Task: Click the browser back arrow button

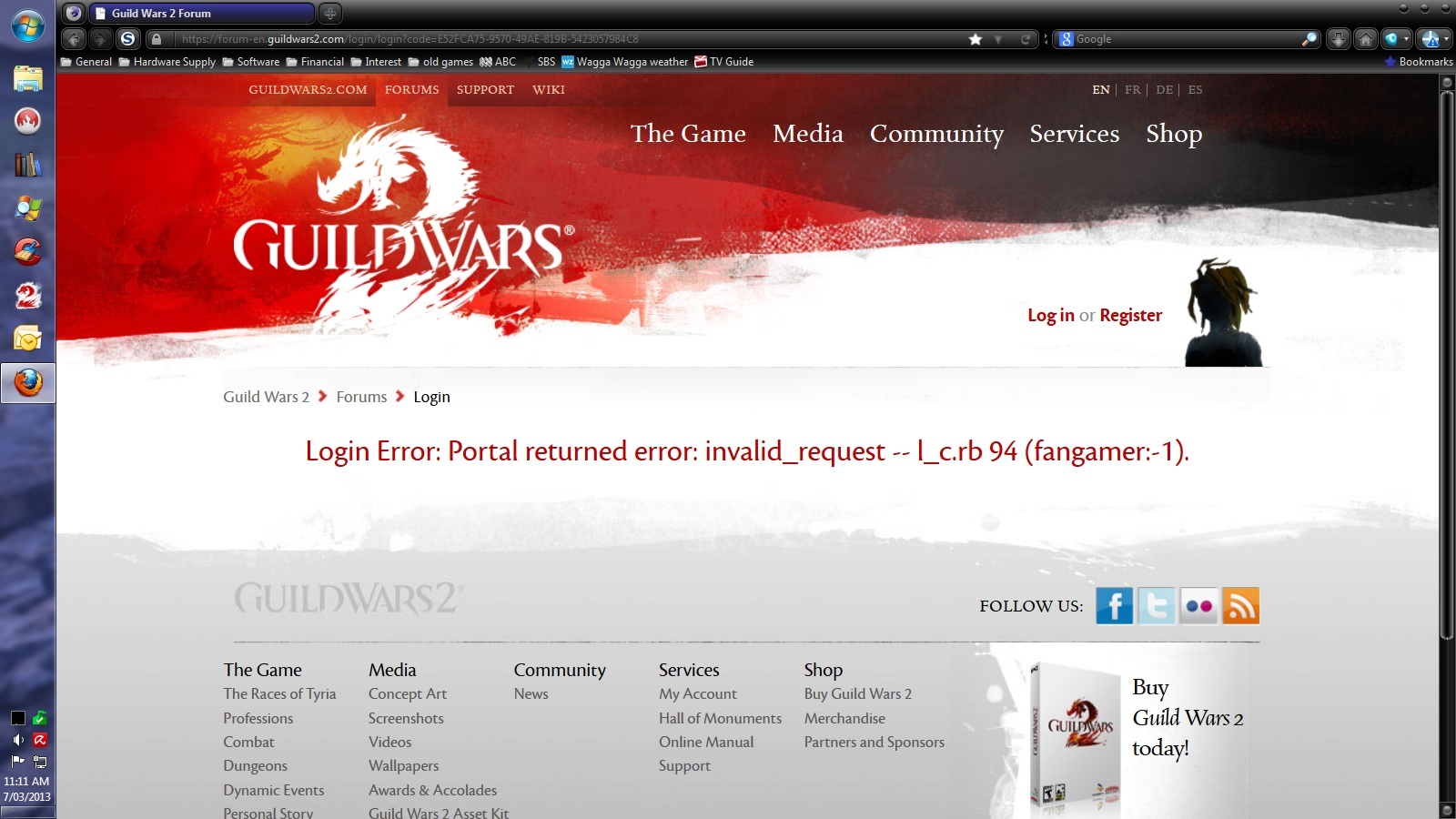Action: [x=74, y=39]
